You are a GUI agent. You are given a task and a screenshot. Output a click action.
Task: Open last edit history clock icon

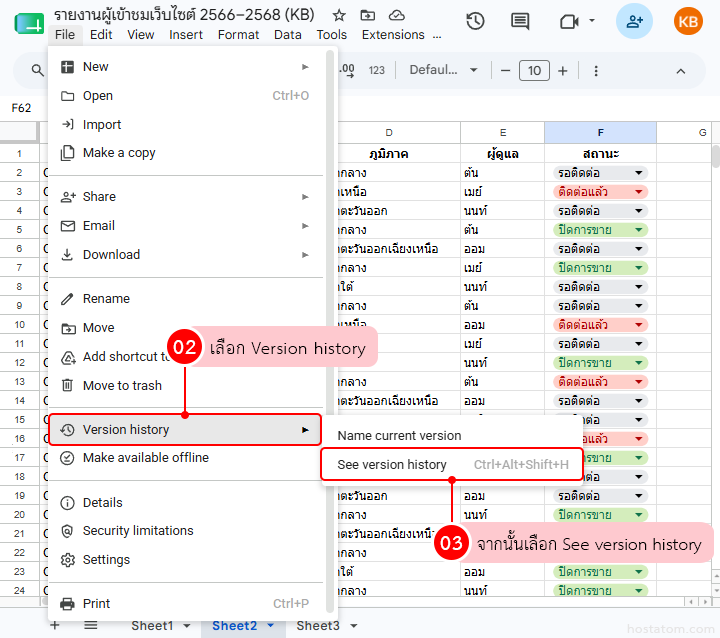(475, 21)
